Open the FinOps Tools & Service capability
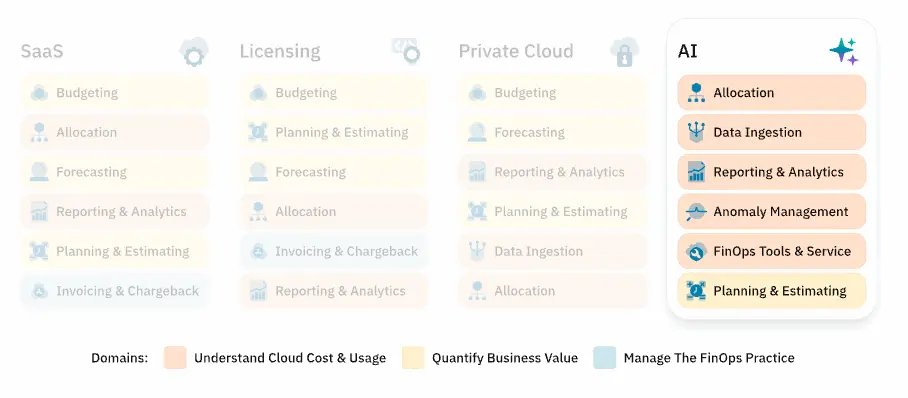The image size is (908, 398). (x=771, y=251)
